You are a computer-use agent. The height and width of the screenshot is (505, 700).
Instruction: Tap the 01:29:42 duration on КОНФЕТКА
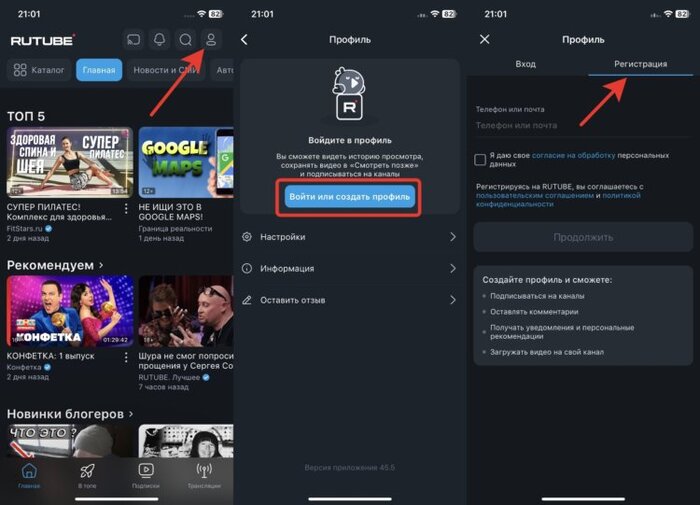click(x=115, y=340)
